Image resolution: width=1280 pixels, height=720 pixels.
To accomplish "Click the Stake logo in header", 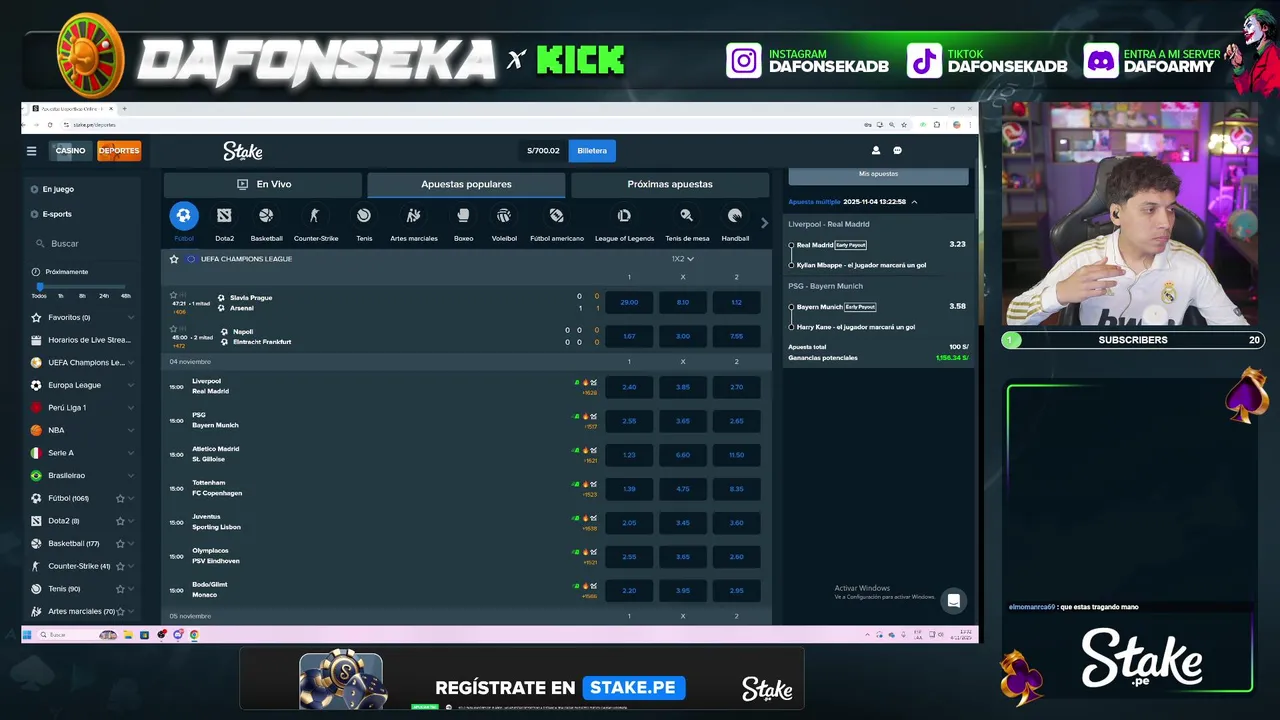I will (242, 151).
